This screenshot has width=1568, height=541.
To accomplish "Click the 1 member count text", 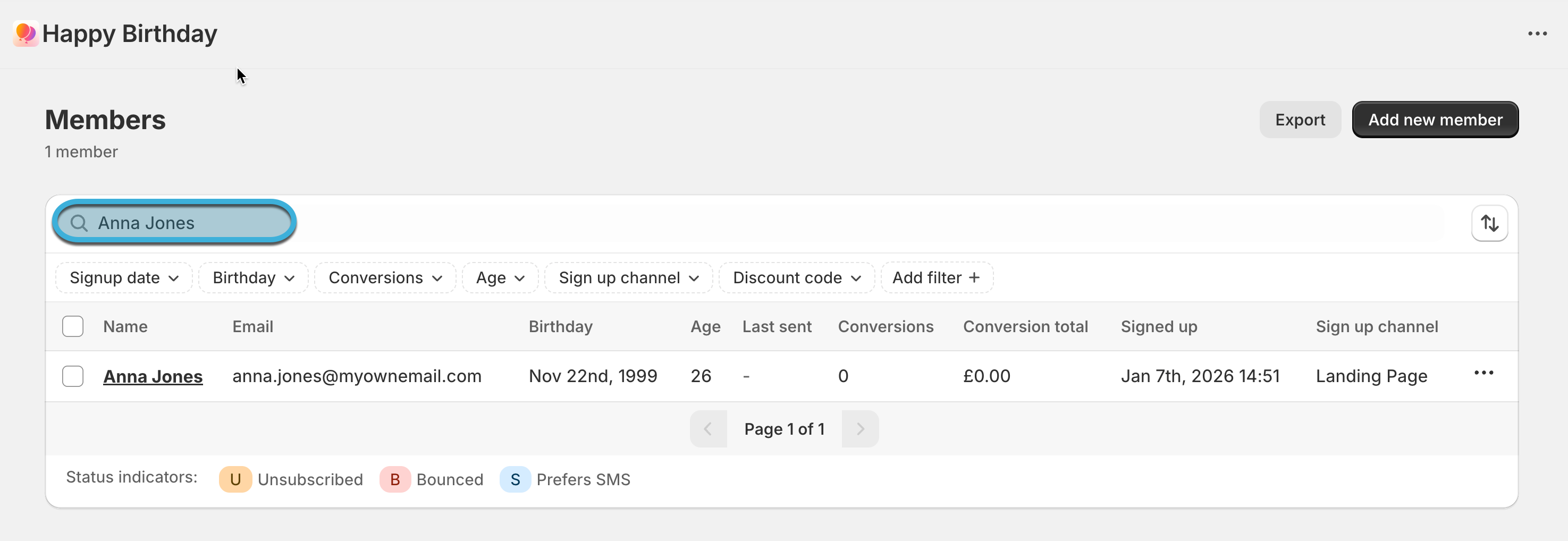I will pyautogui.click(x=81, y=151).
